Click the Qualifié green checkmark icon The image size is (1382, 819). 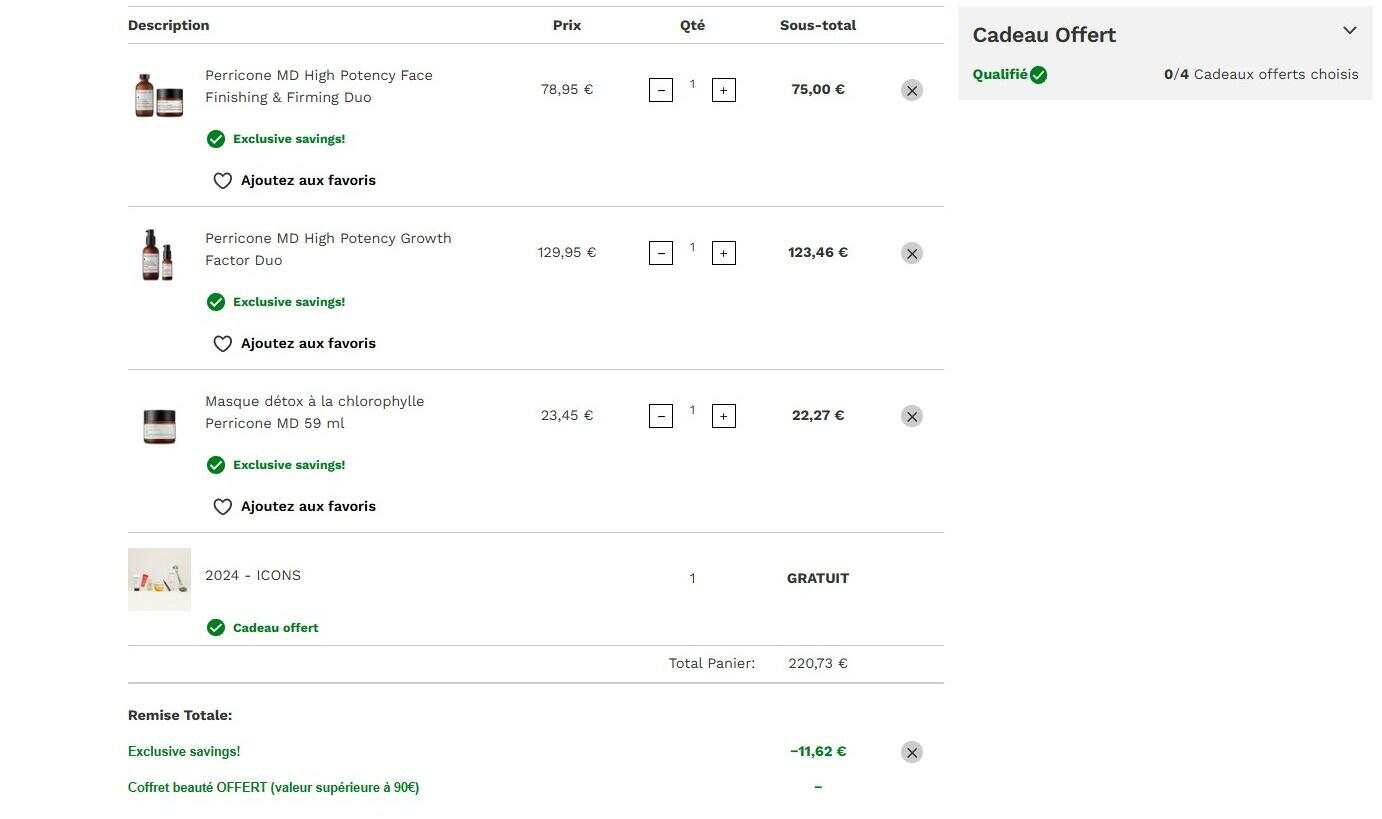(x=1038, y=75)
